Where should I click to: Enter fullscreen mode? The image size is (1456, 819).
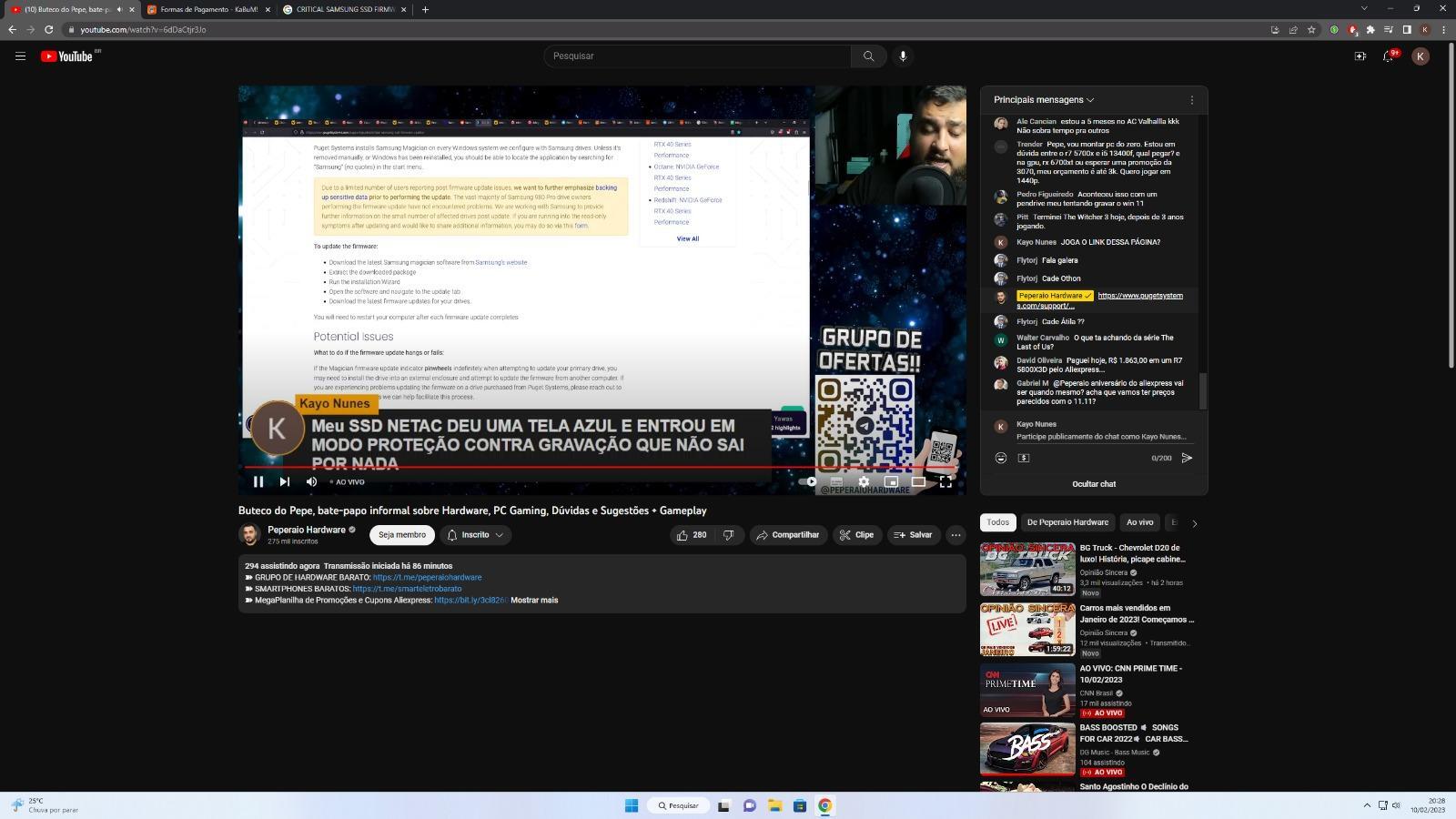point(945,481)
